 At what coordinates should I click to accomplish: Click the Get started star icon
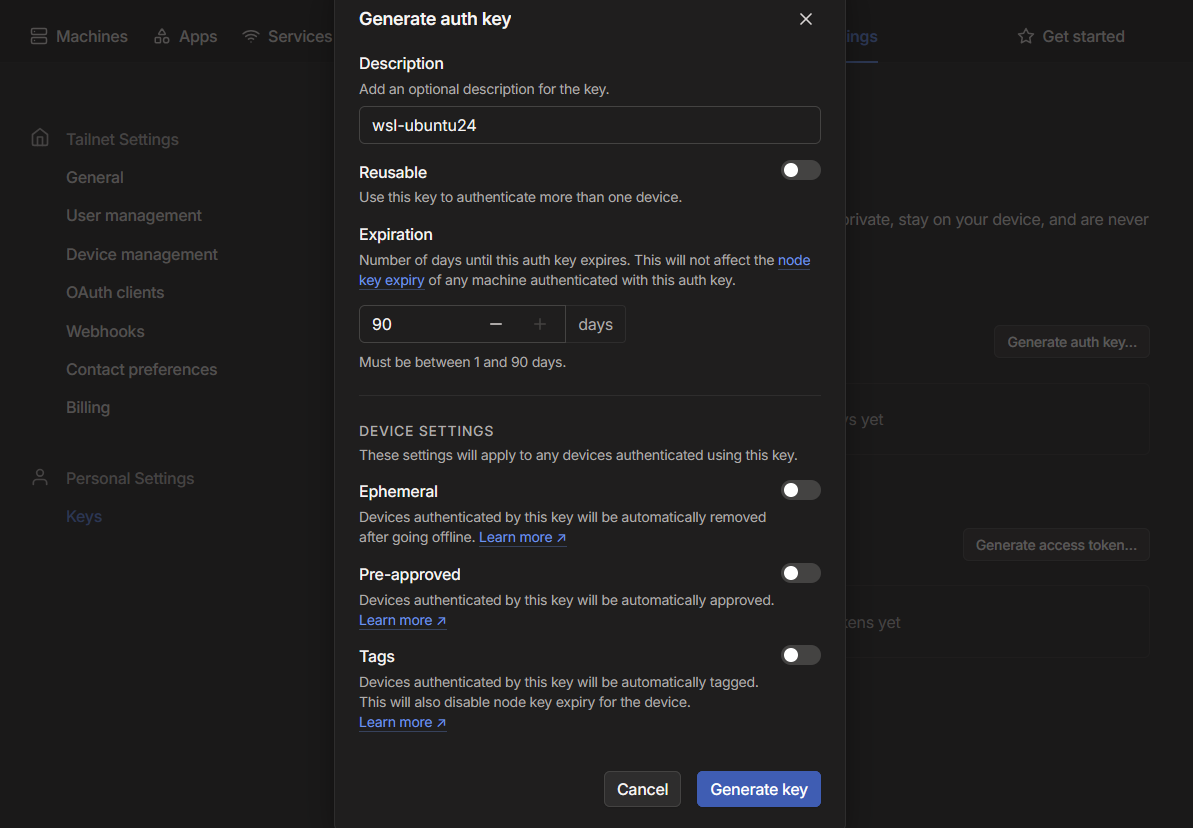point(1026,36)
